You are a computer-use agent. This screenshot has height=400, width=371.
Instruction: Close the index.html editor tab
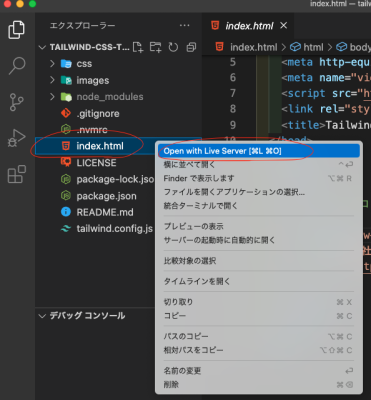pos(283,25)
